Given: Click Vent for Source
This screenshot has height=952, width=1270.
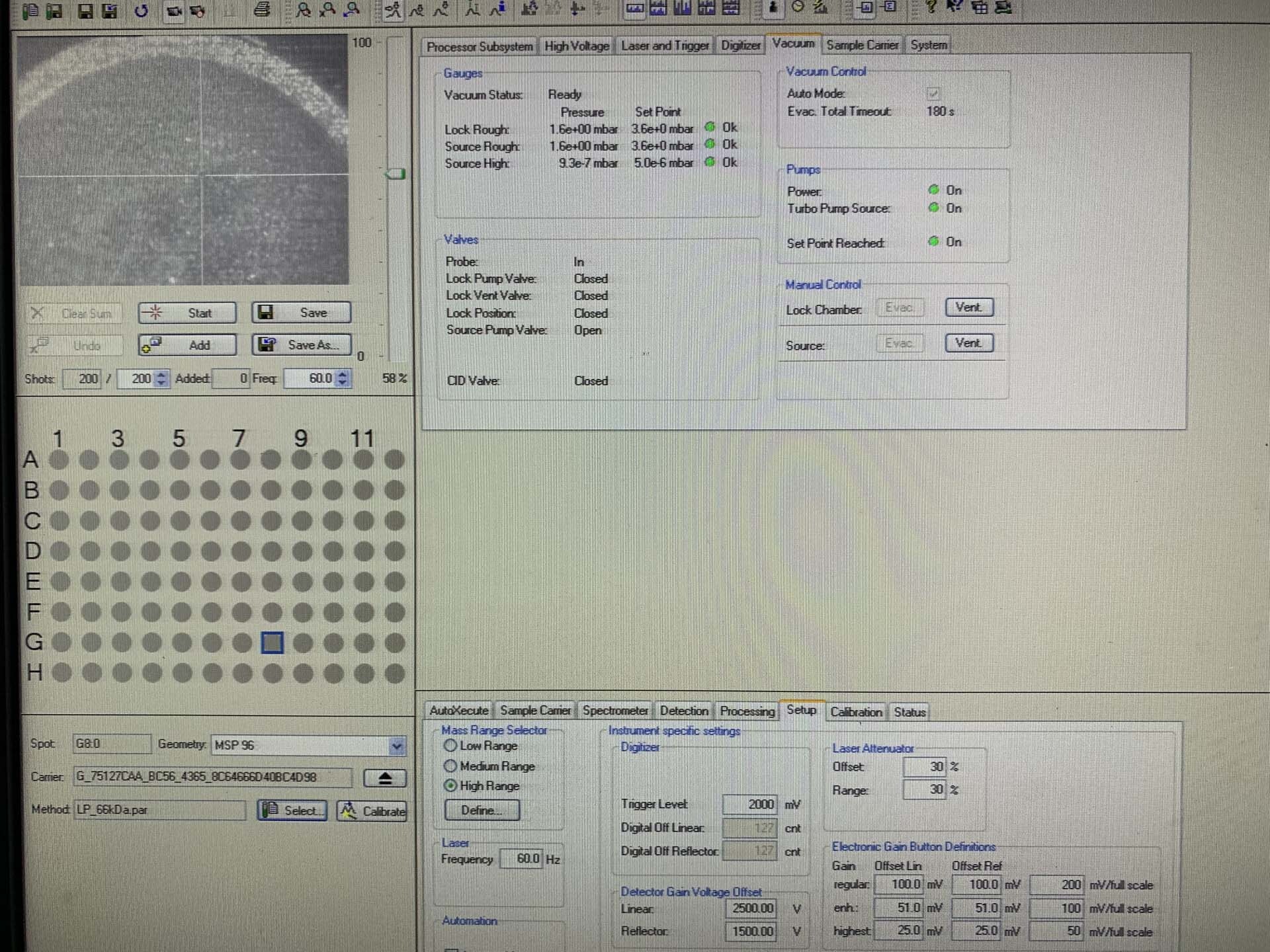Looking at the screenshot, I should [x=969, y=342].
